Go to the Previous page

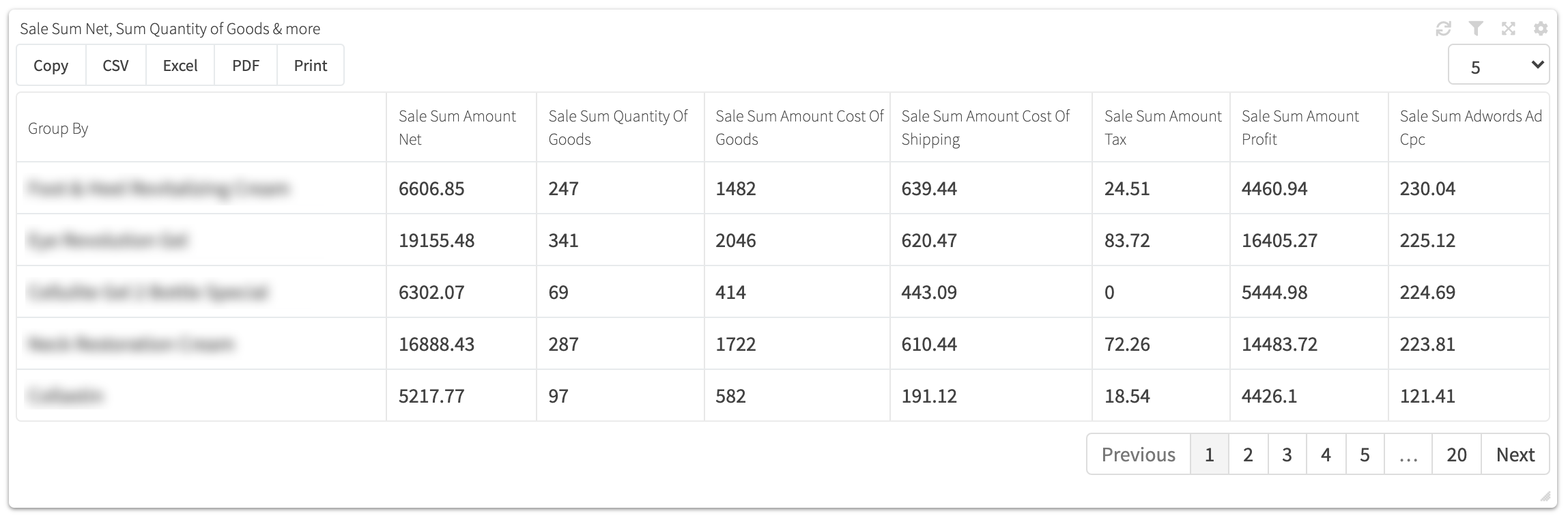(x=1139, y=455)
